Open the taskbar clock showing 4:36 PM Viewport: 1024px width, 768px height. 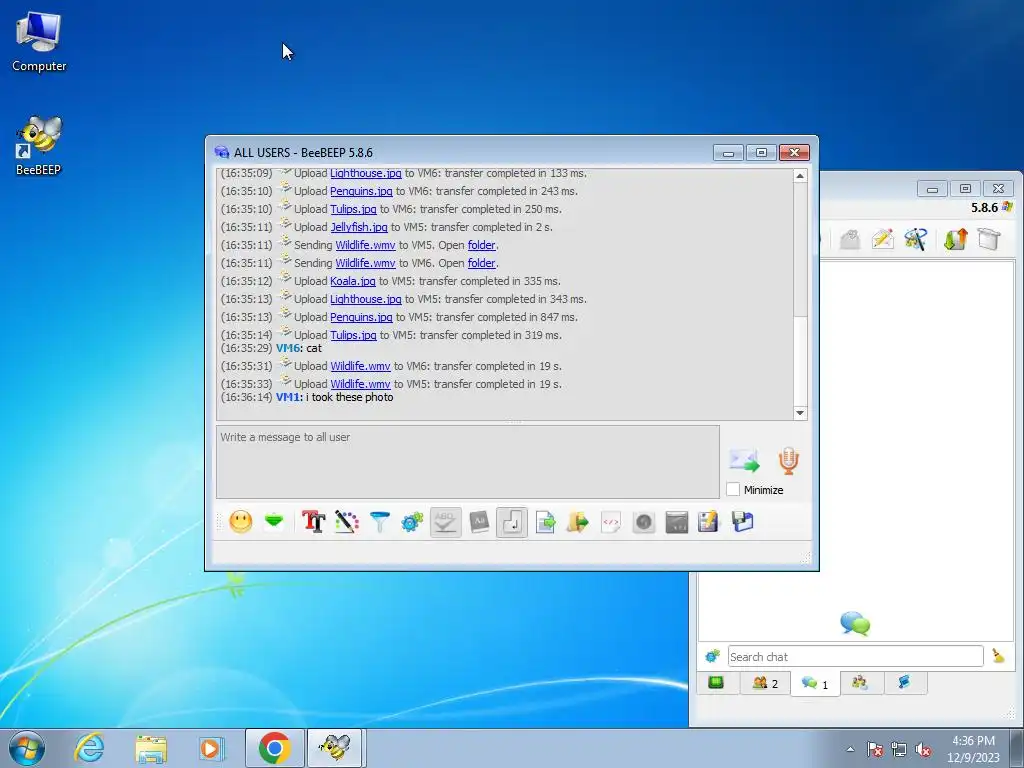[x=973, y=749]
